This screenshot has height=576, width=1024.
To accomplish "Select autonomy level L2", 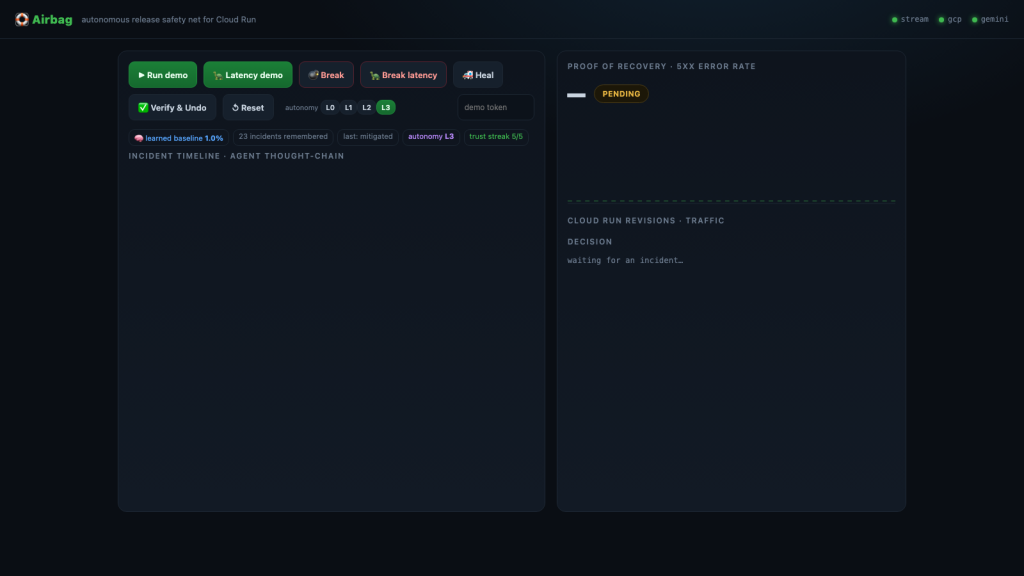I will coord(366,108).
